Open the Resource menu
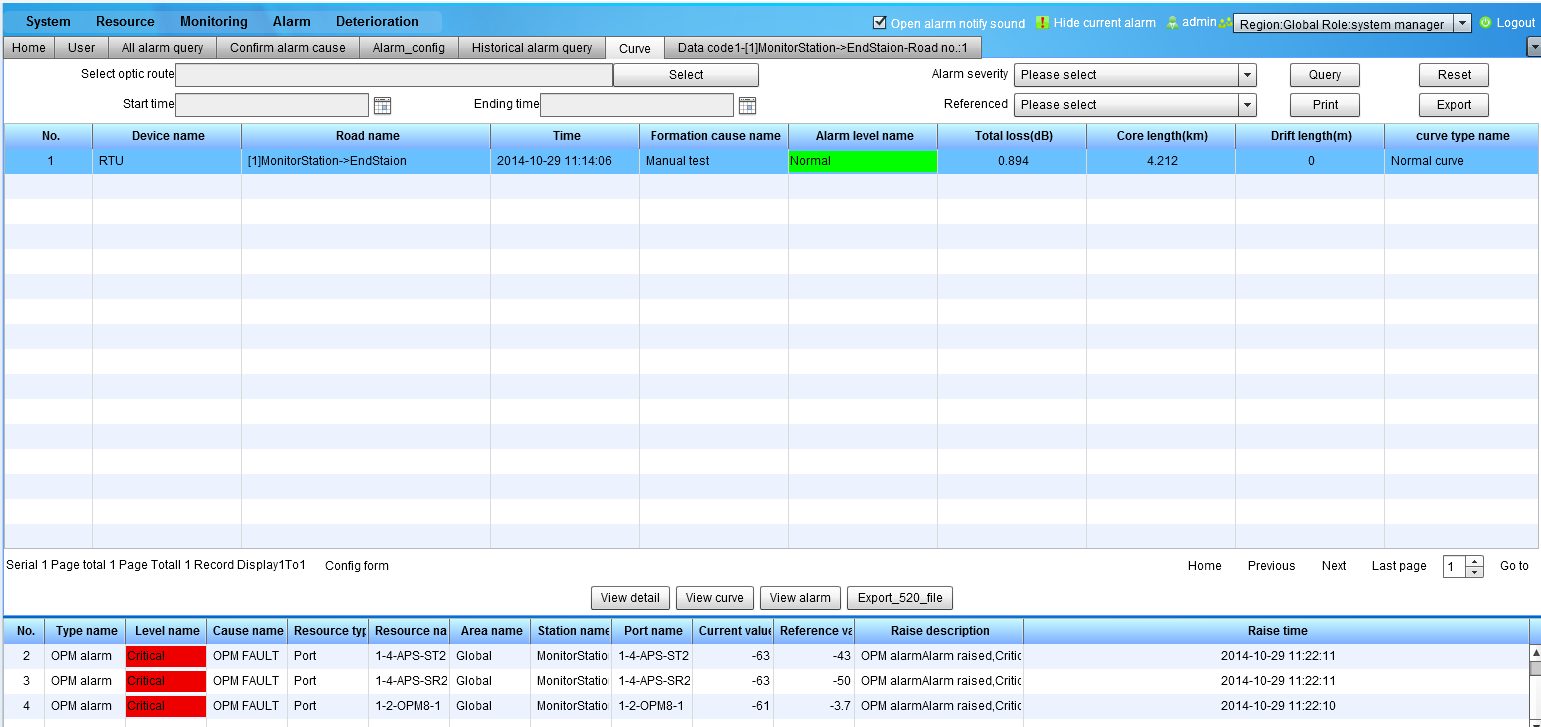This screenshot has height=727, width=1541. click(x=125, y=21)
